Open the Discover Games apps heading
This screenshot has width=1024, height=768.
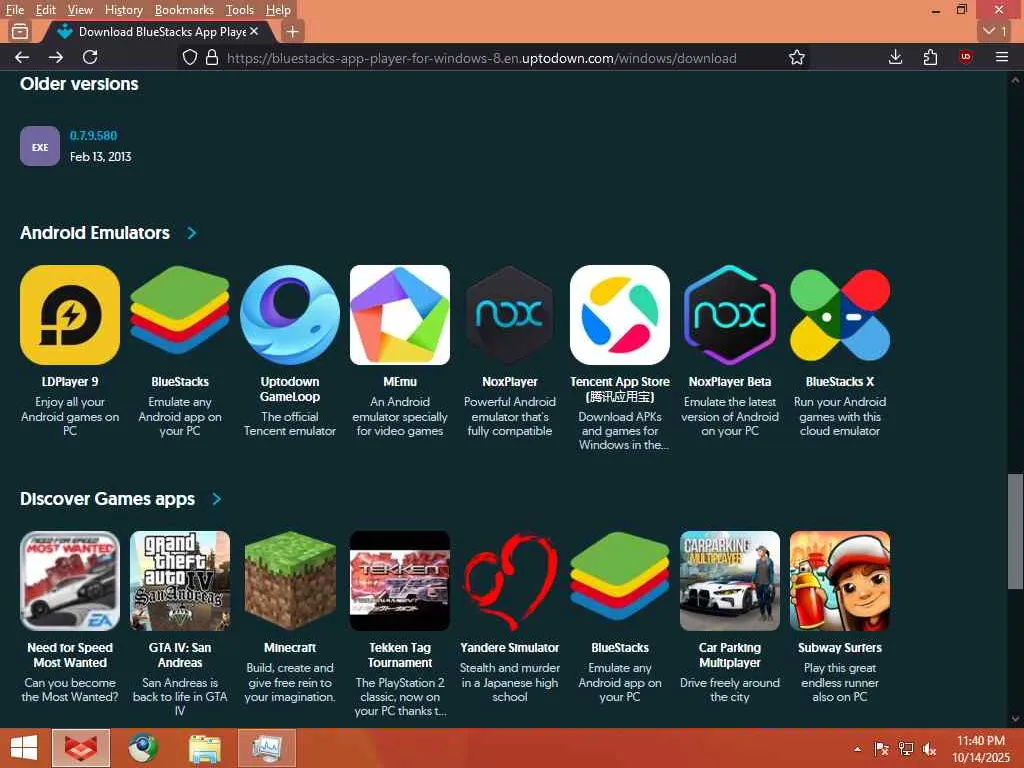click(x=107, y=499)
